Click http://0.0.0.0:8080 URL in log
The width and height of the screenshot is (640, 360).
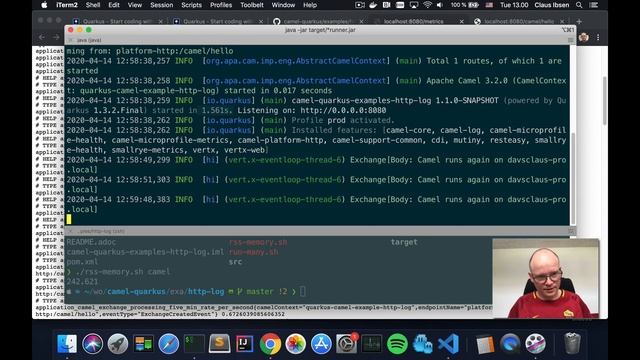pos(343,110)
